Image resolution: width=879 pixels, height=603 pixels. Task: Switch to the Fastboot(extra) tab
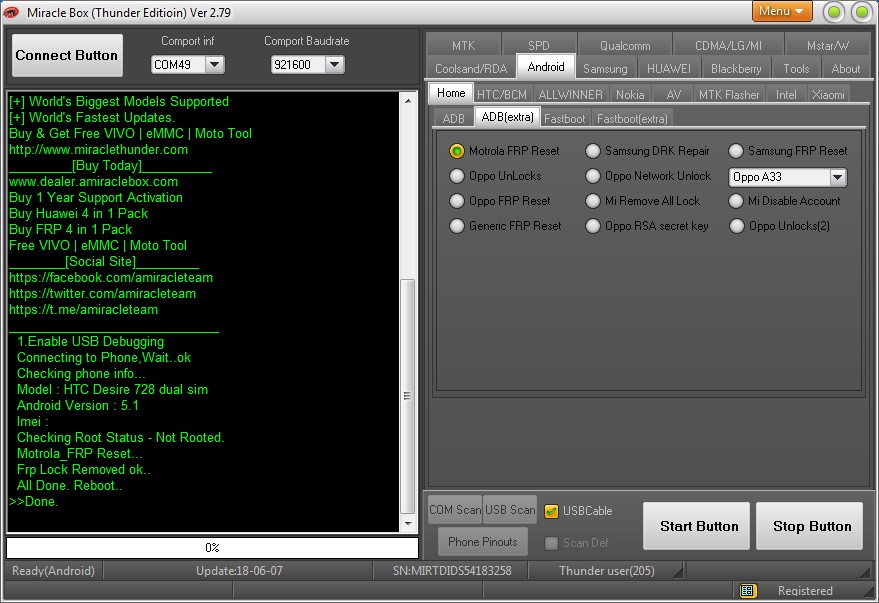632,119
